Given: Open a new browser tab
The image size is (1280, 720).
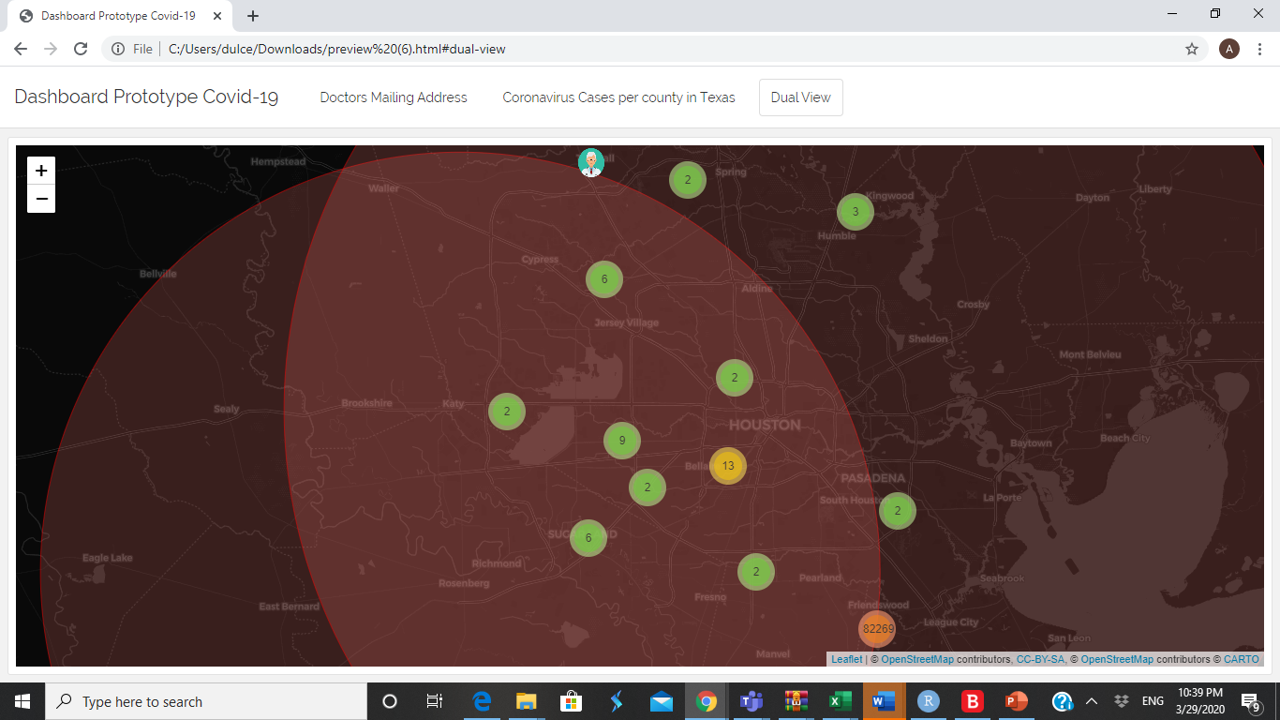Looking at the screenshot, I should [x=253, y=16].
